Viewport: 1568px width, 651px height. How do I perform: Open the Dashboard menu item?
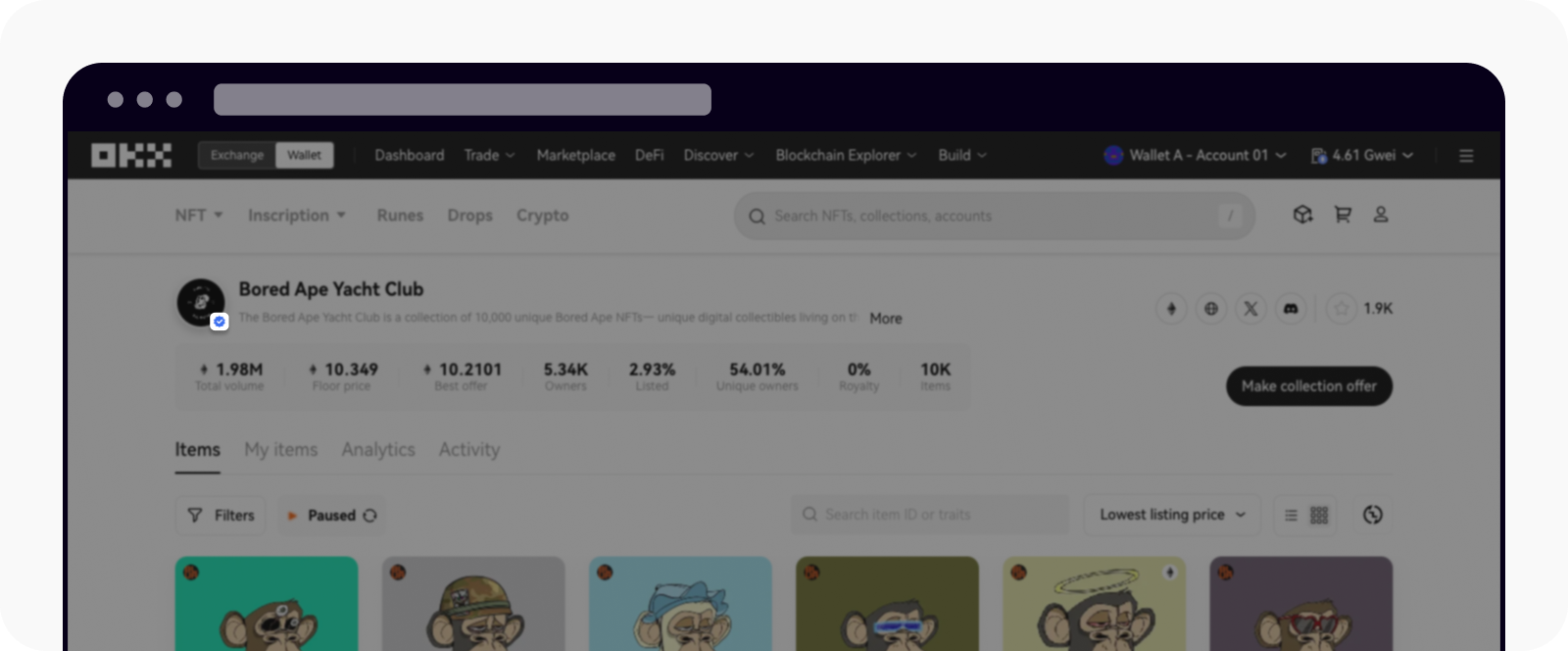click(x=409, y=155)
